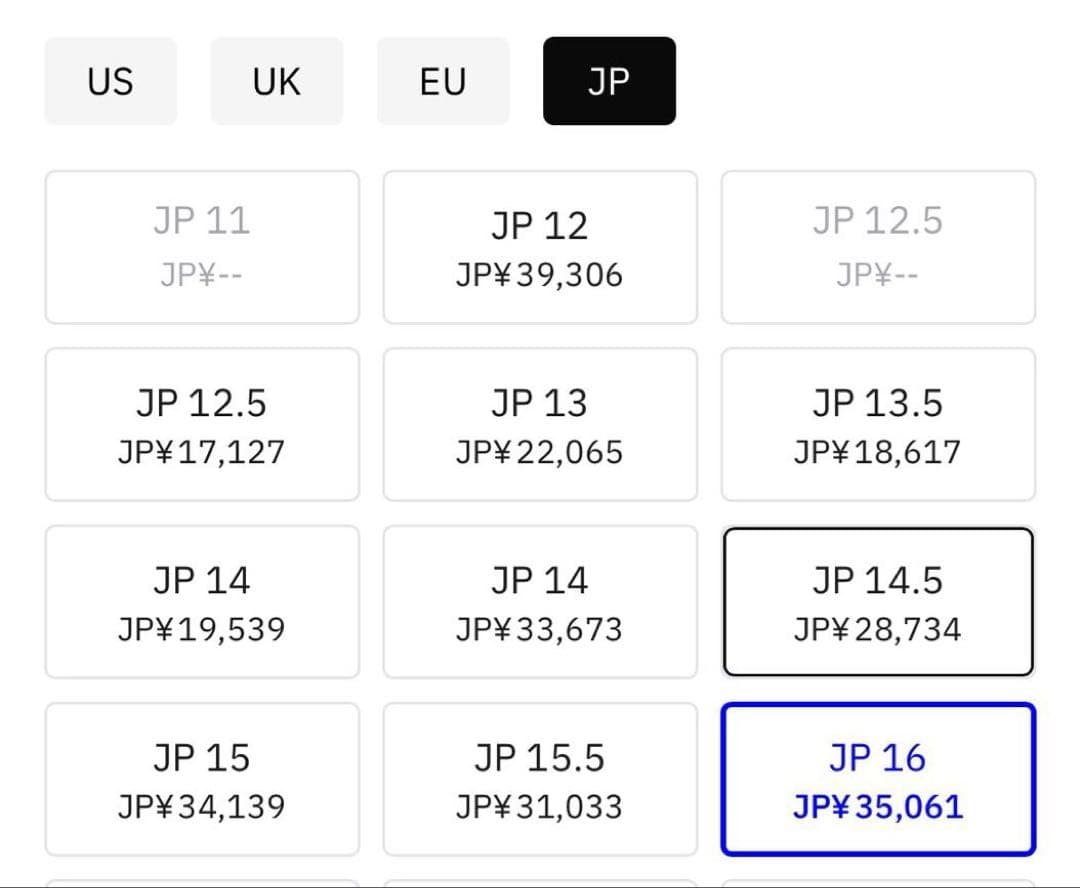Choose the JP 13 size tile

[x=540, y=424]
